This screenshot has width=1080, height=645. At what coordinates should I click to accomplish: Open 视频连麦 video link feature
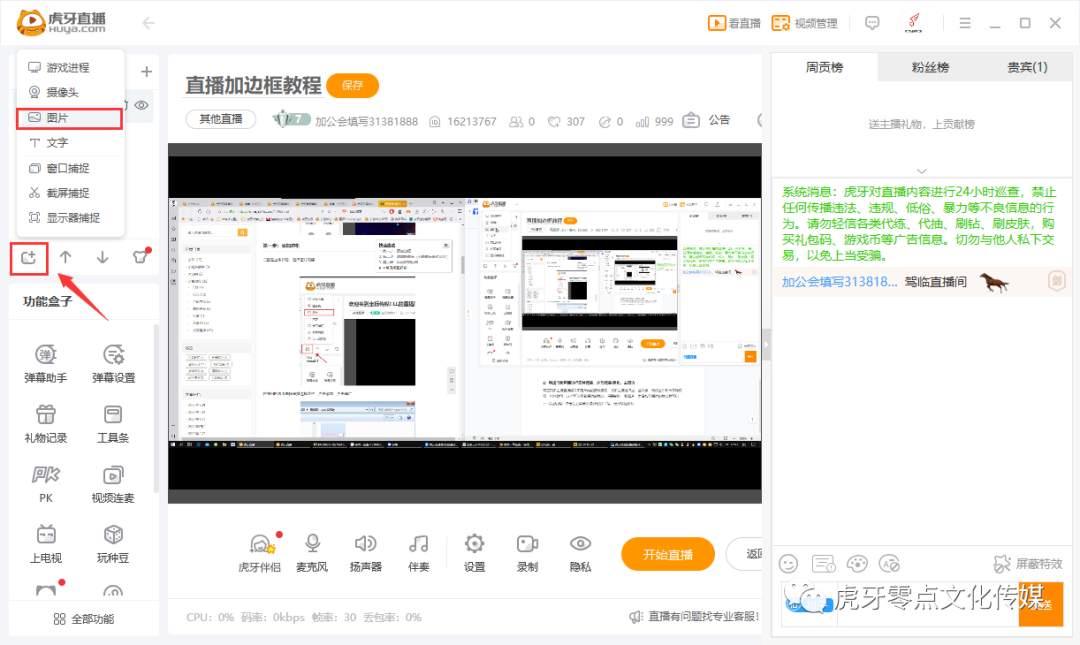[x=113, y=484]
